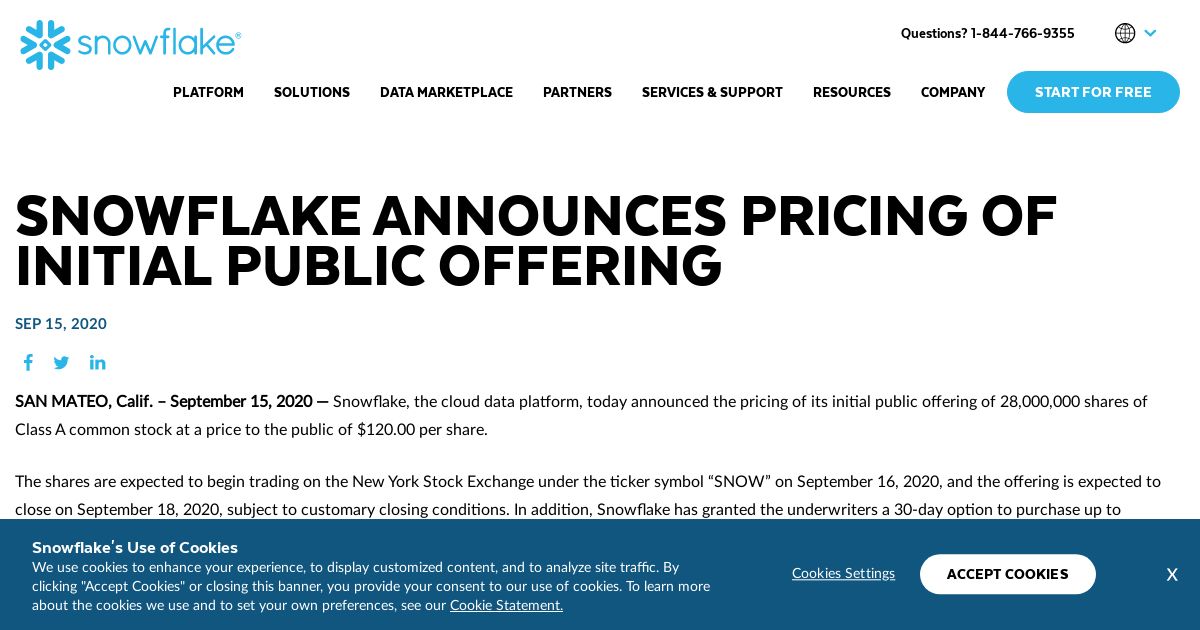The width and height of the screenshot is (1200, 630).
Task: Expand the language selector chevron
Action: pos(1150,33)
